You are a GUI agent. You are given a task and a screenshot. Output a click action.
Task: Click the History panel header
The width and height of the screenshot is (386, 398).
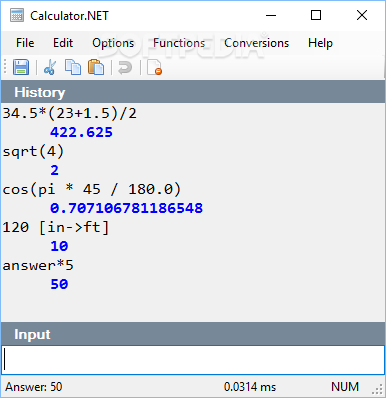(193, 92)
